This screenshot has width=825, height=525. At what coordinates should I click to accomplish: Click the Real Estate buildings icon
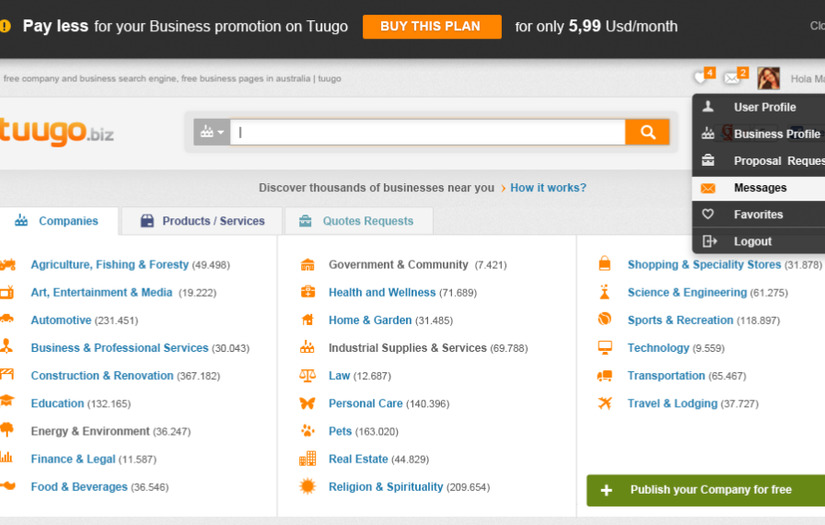point(307,459)
